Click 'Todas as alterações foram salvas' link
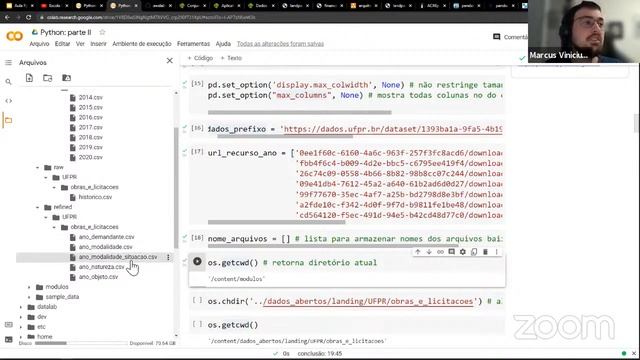The width and height of the screenshot is (640, 360). tap(280, 44)
